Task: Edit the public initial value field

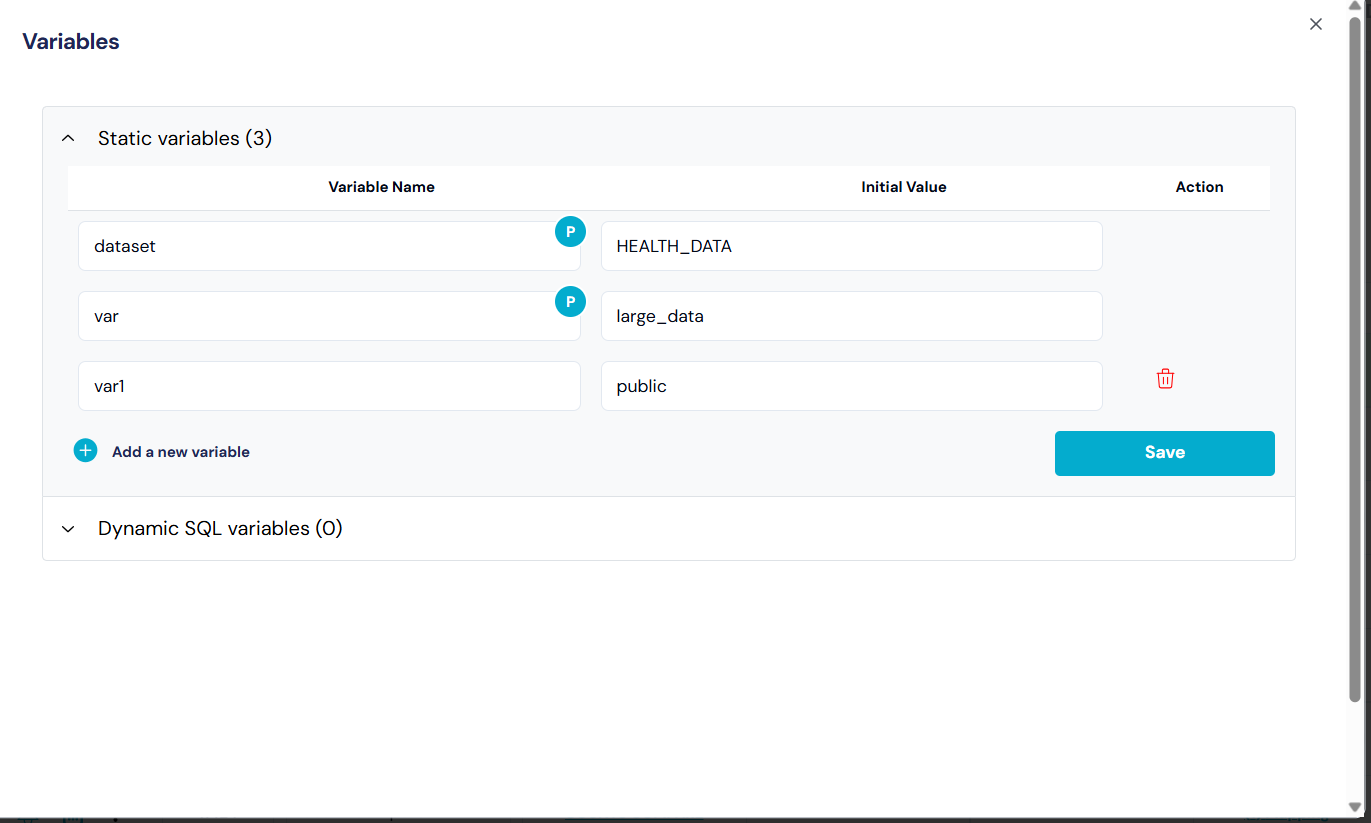Action: 851,386
